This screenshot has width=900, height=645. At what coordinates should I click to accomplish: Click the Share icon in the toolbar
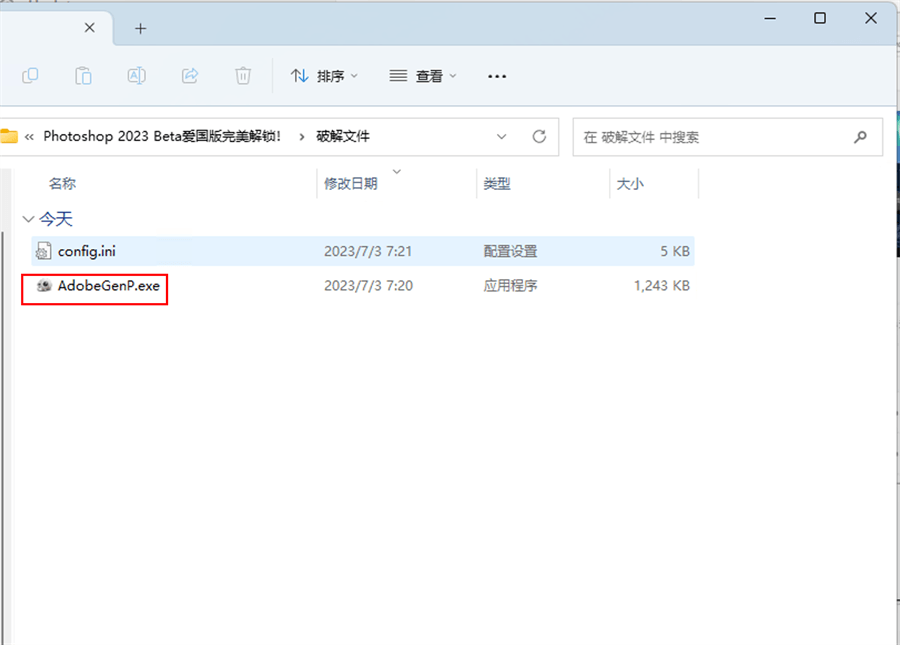point(190,76)
